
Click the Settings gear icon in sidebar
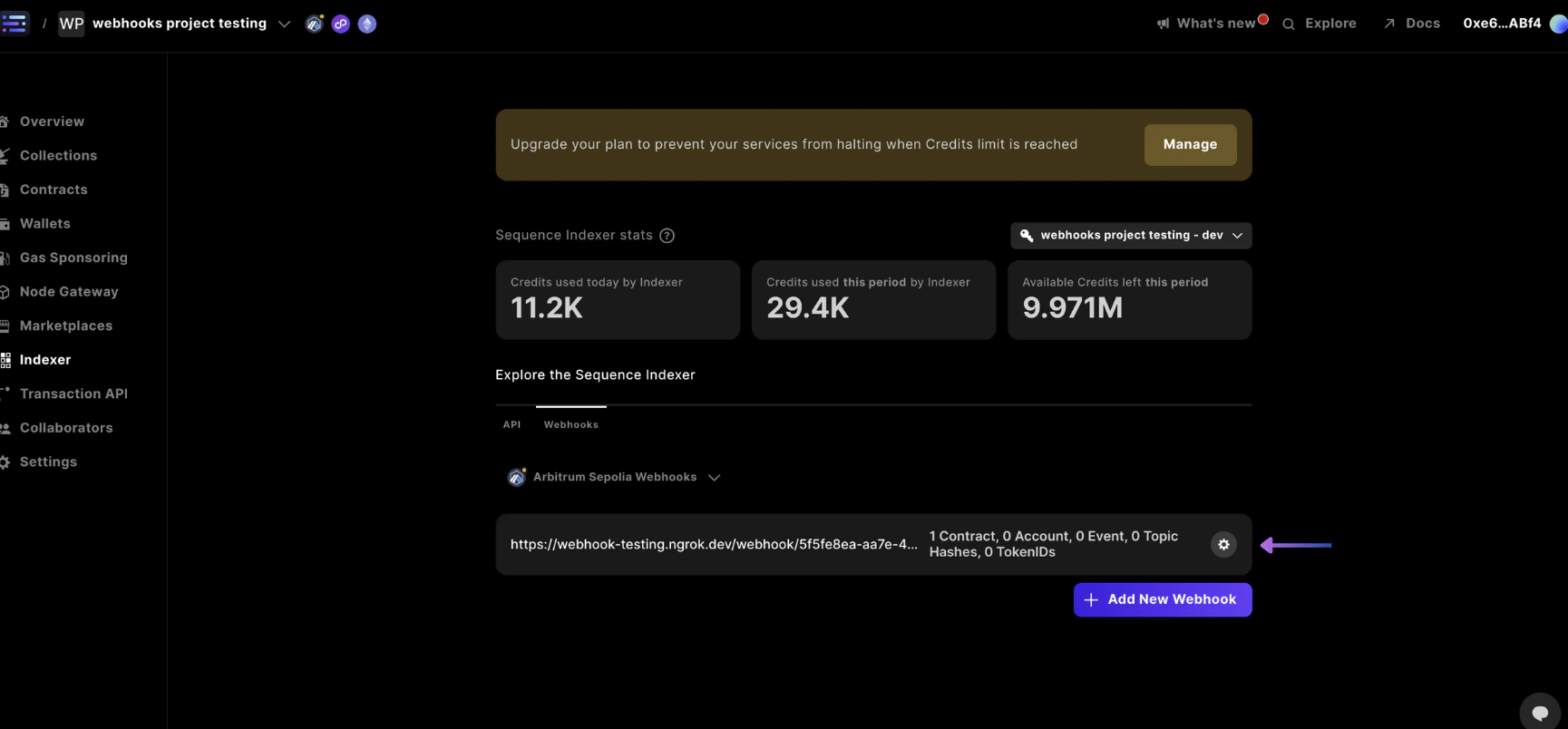[x=5, y=462]
